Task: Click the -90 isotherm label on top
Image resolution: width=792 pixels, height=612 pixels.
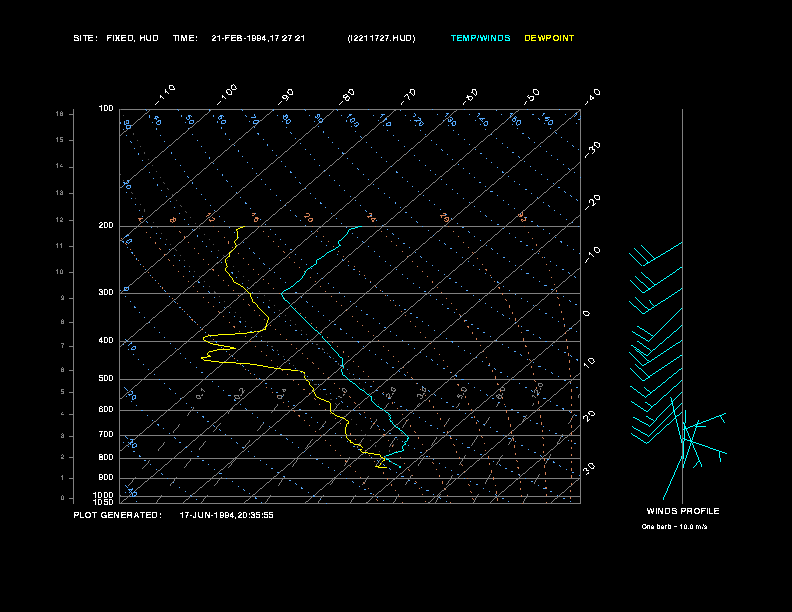Action: 286,97
